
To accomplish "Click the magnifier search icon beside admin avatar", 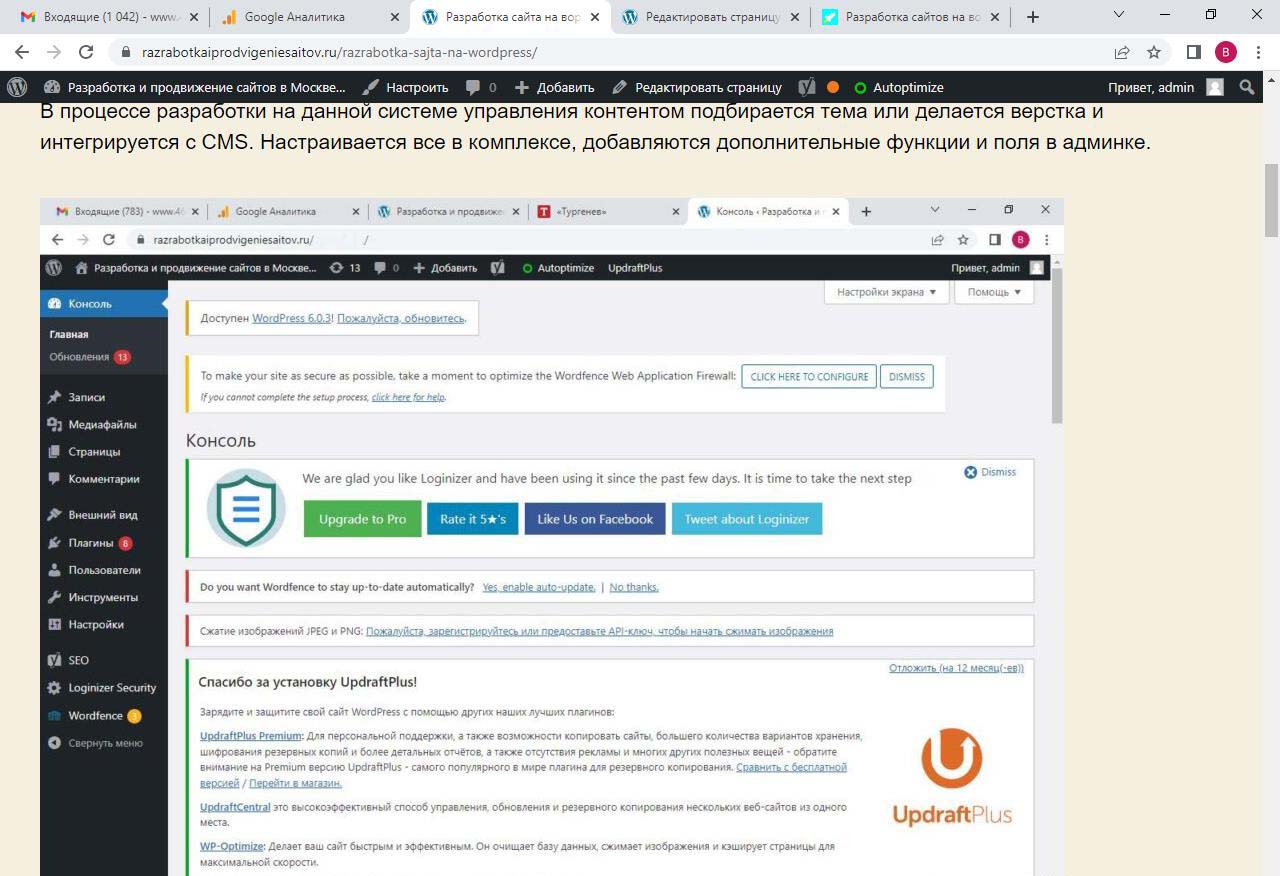I will (x=1247, y=87).
